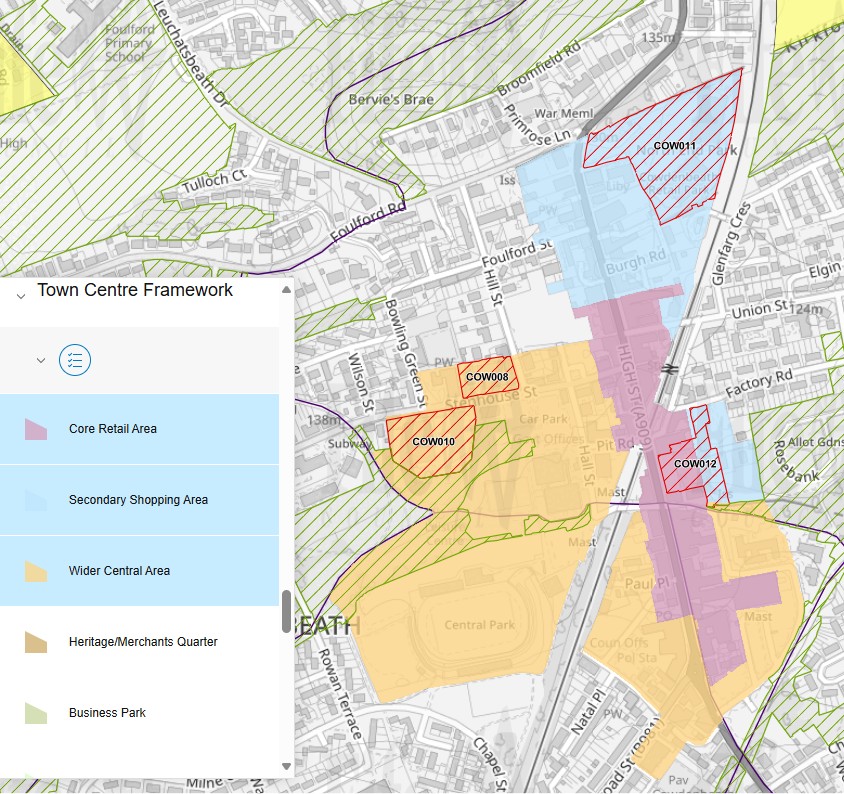The height and width of the screenshot is (794, 844).
Task: Click the legend panel scroll-down arrow
Action: tap(287, 766)
